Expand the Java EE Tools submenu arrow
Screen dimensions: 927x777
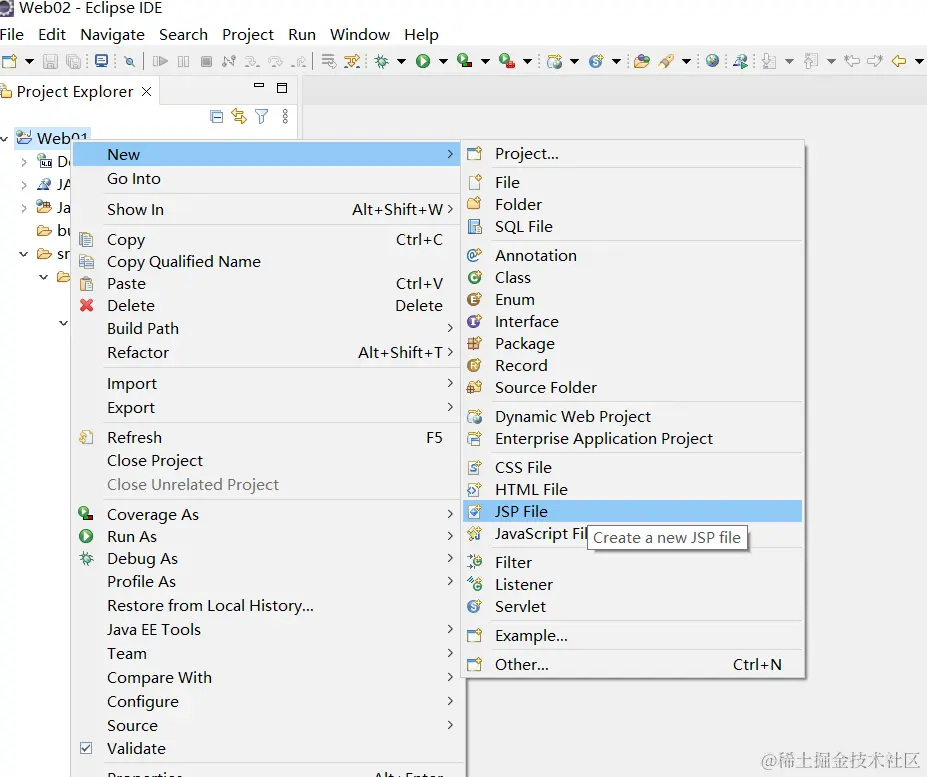click(450, 629)
